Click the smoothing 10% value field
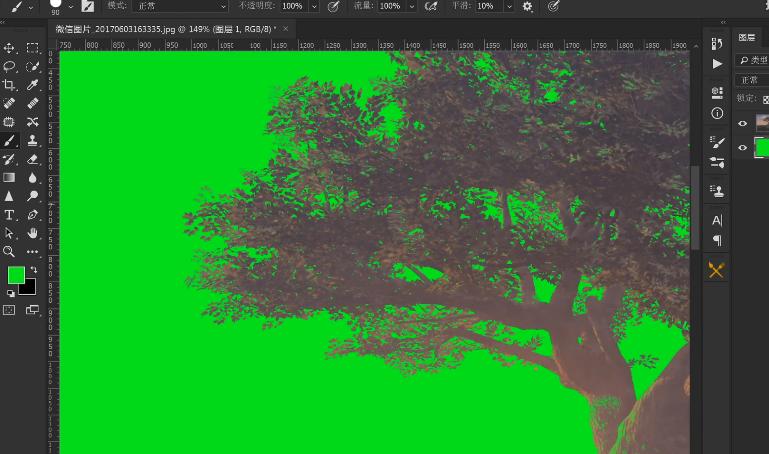The image size is (769, 454). click(489, 6)
